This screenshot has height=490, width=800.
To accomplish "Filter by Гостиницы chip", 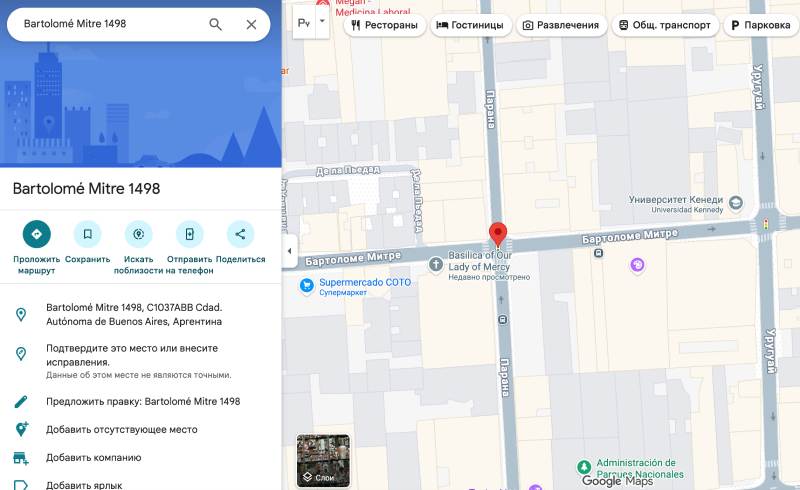I will click(x=470, y=25).
